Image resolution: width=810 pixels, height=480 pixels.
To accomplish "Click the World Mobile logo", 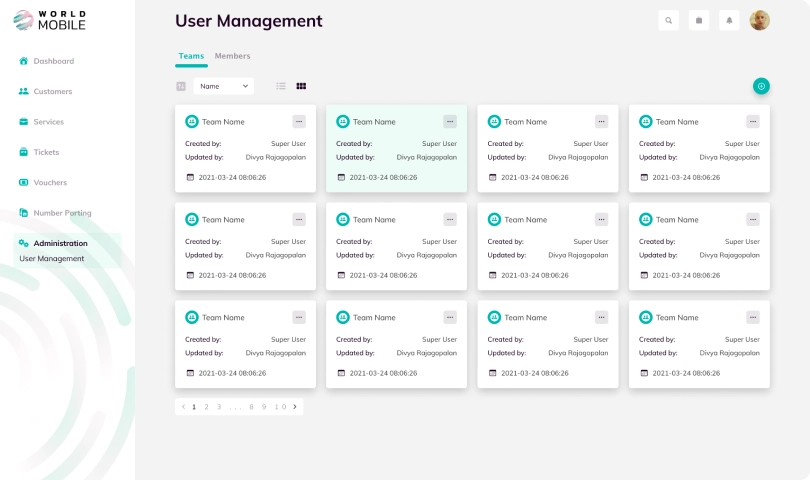I will [x=50, y=19].
